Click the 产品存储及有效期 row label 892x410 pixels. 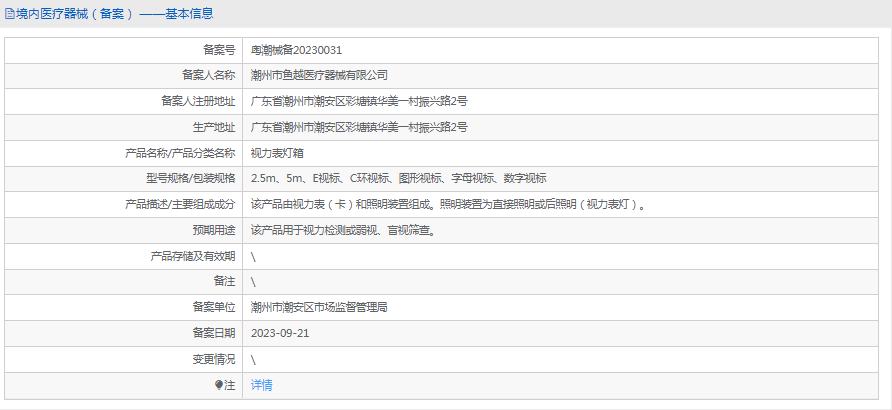(x=193, y=256)
